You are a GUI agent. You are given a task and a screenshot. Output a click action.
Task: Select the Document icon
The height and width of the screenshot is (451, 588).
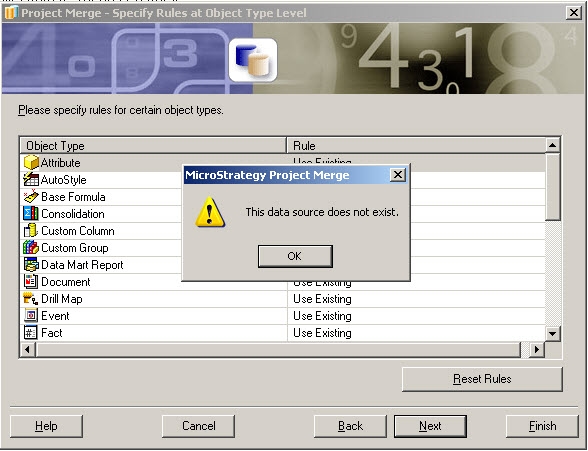click(31, 282)
